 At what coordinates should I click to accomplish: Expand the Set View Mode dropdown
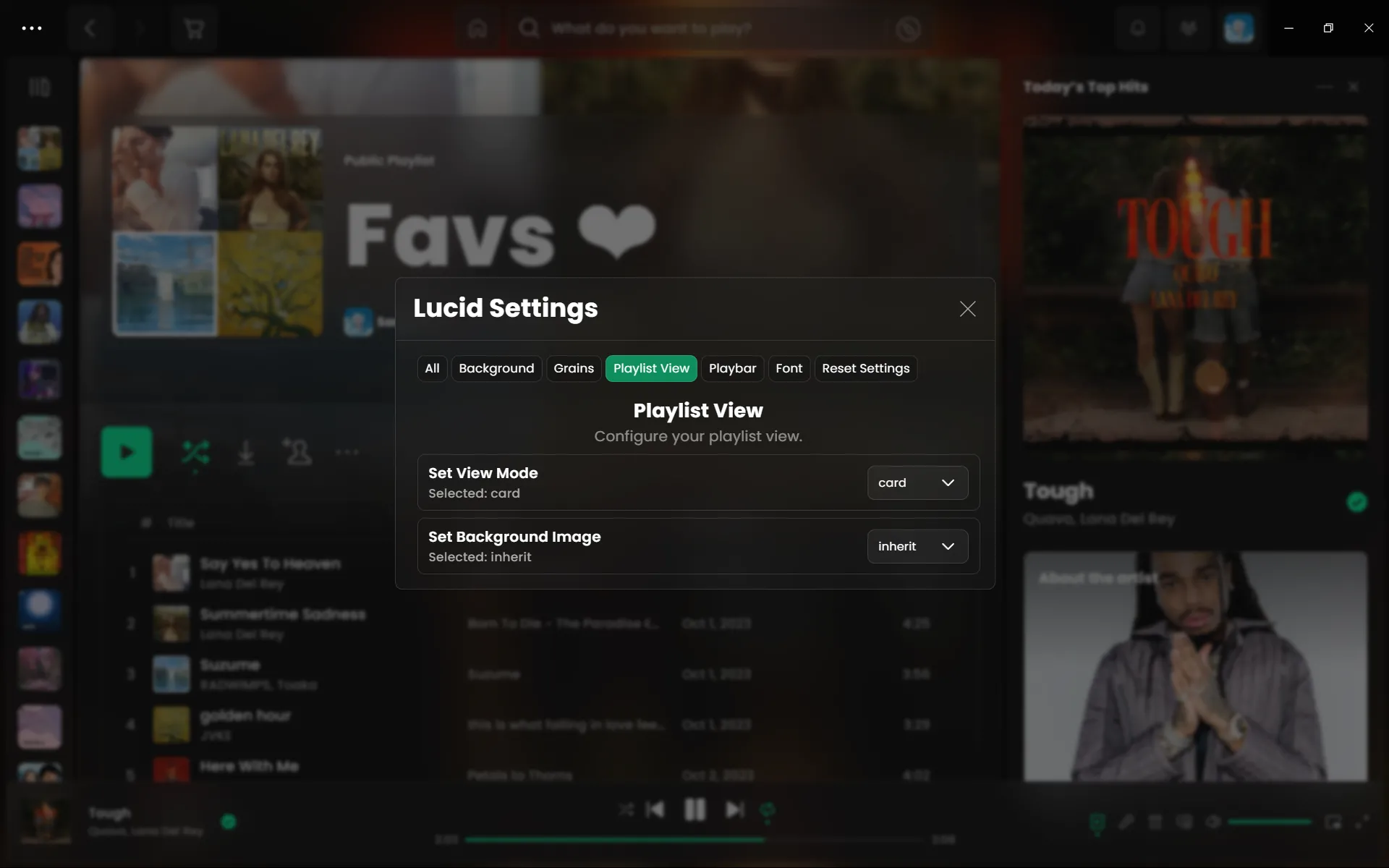point(915,482)
